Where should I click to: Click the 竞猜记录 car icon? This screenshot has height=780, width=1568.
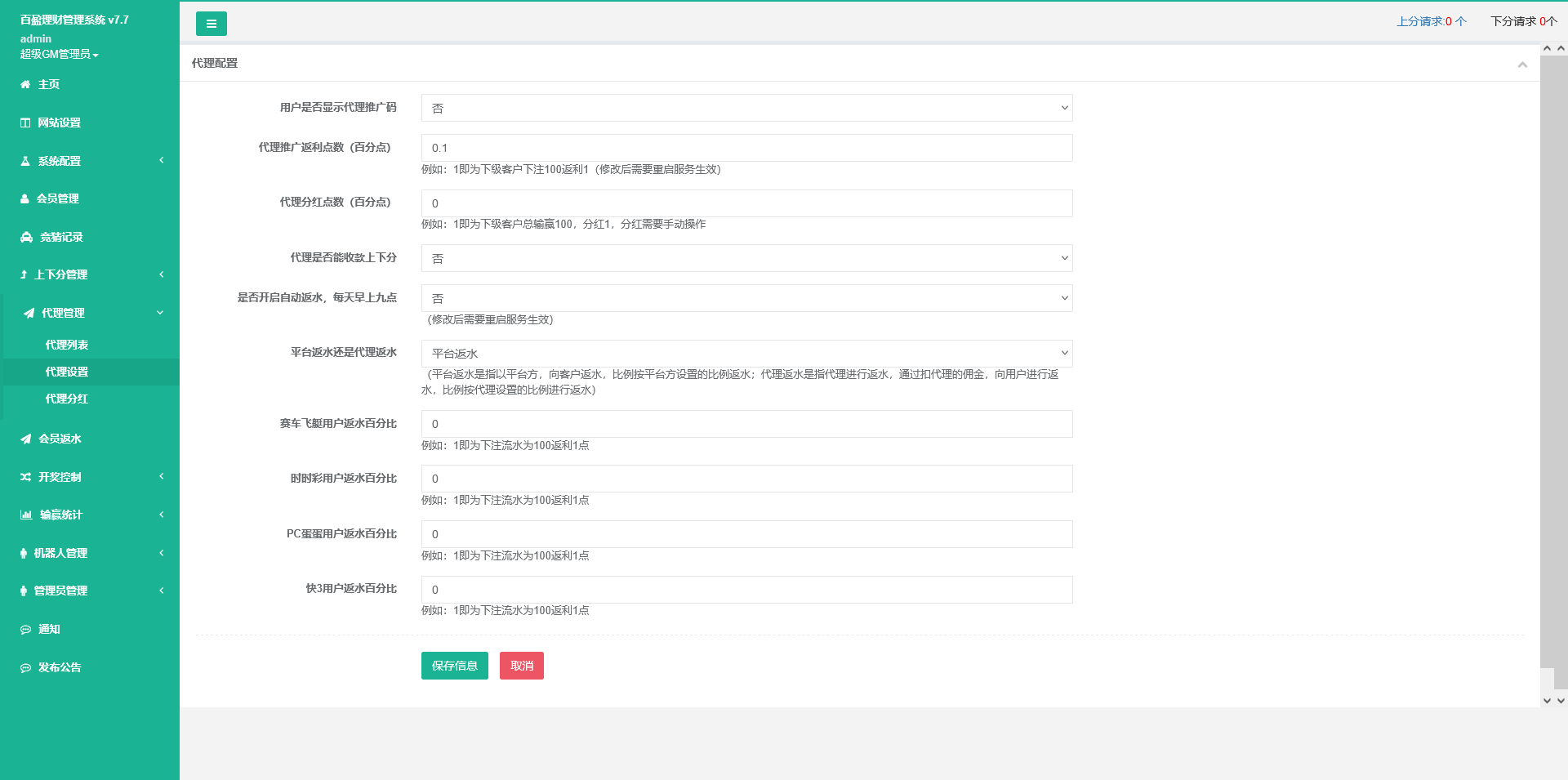coord(26,237)
